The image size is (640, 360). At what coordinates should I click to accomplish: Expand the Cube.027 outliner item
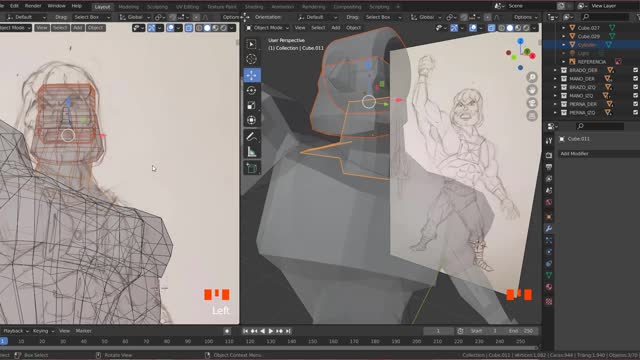564,28
